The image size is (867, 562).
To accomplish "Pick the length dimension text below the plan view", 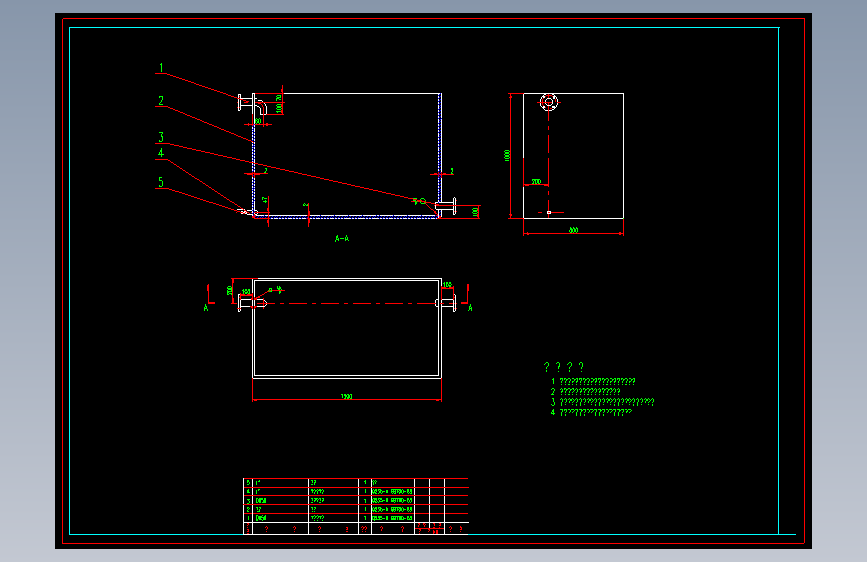I will (347, 397).
